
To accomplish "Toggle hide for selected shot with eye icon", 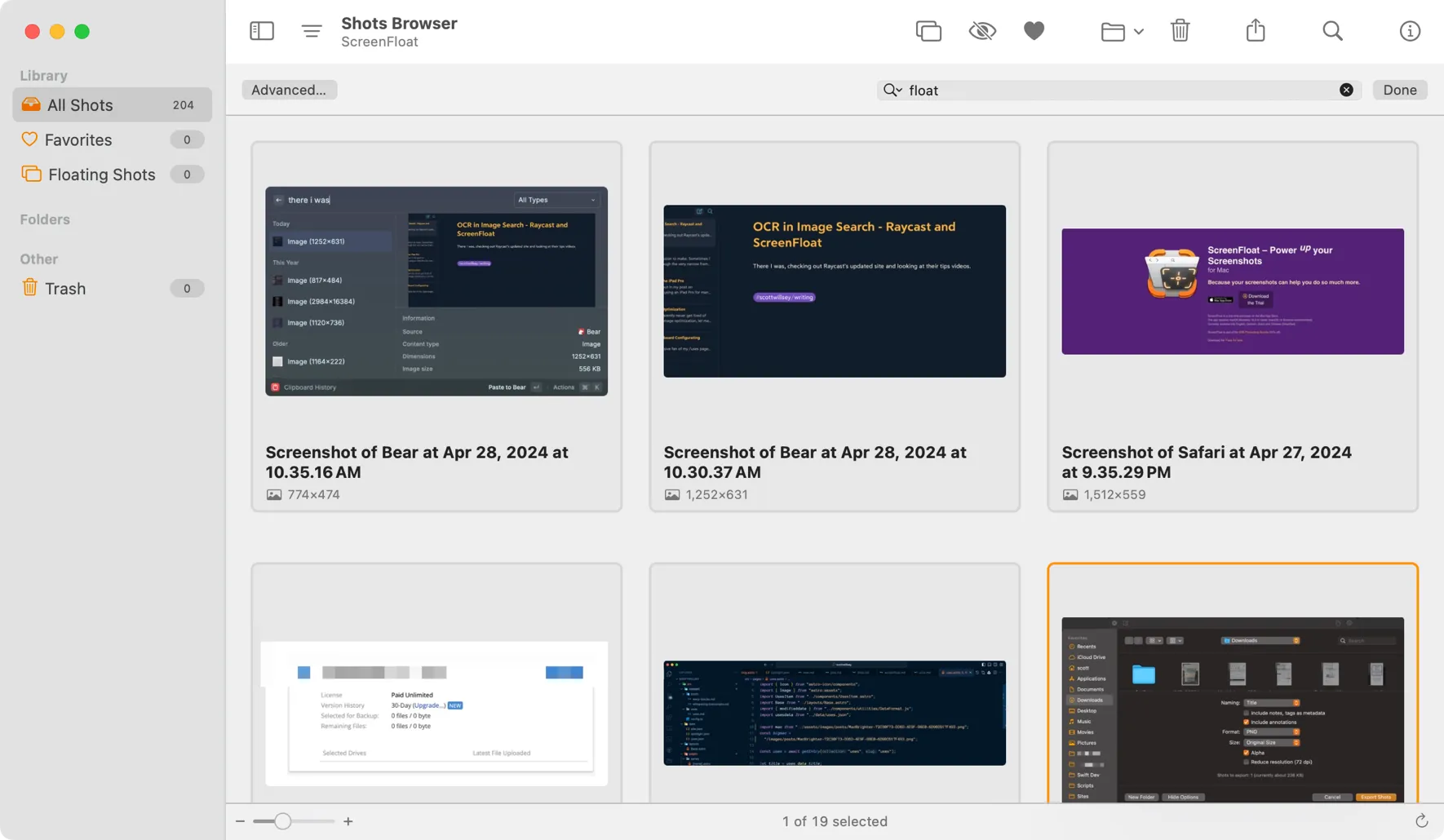I will (981, 30).
